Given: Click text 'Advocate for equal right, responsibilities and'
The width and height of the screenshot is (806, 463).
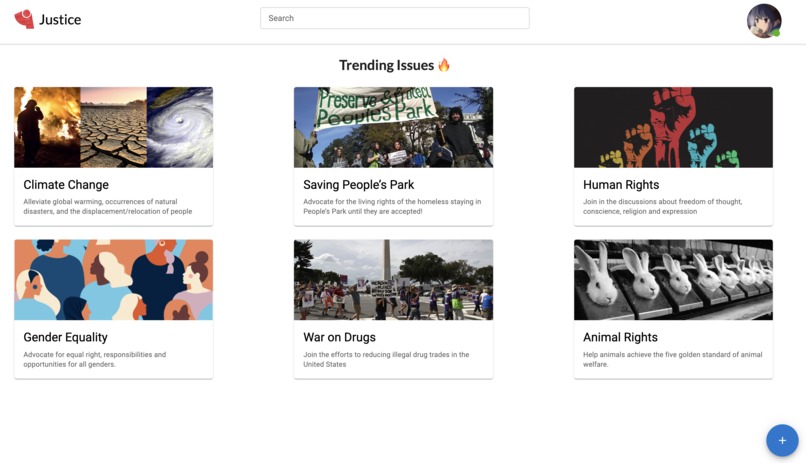Looking at the screenshot, I should tap(95, 355).
